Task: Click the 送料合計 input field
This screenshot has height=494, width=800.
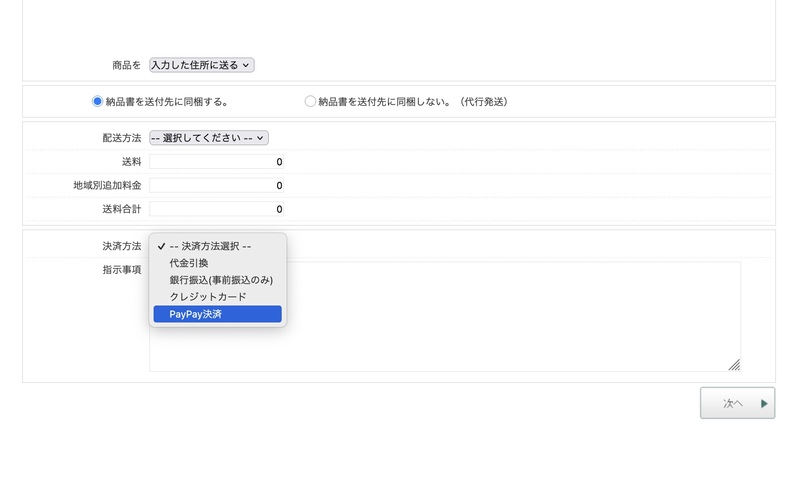Action: pyautogui.click(x=216, y=209)
